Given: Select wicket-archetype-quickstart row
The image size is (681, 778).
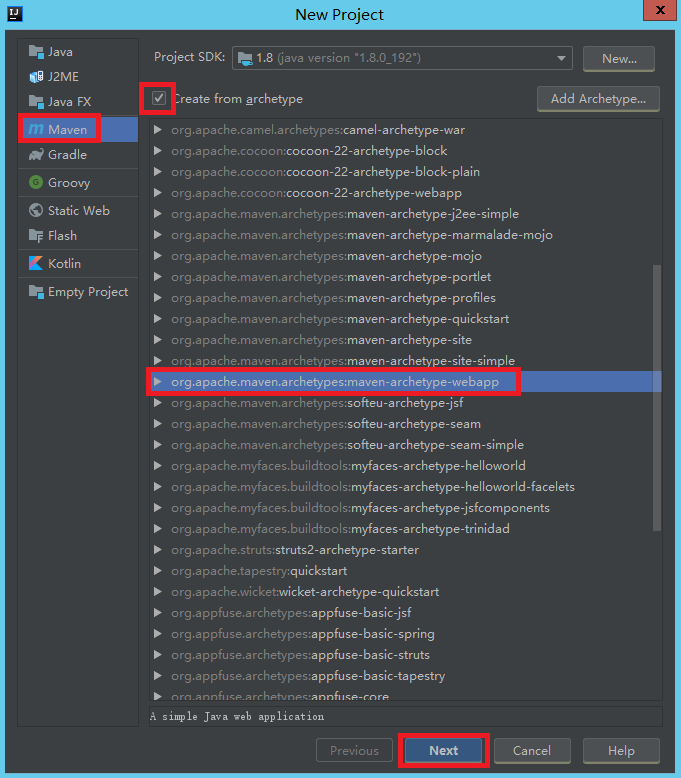Looking at the screenshot, I should 406,592.
